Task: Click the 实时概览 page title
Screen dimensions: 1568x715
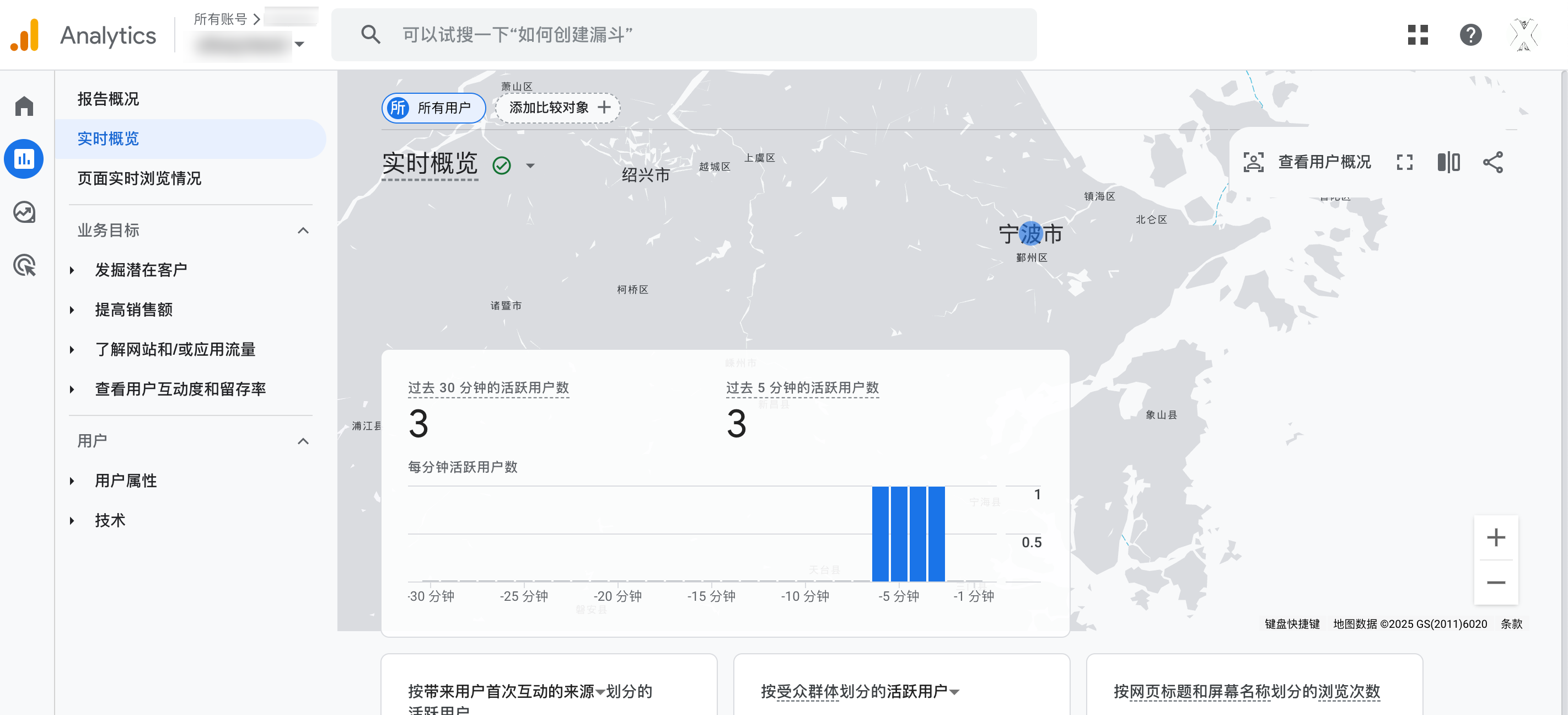Action: pyautogui.click(x=429, y=163)
